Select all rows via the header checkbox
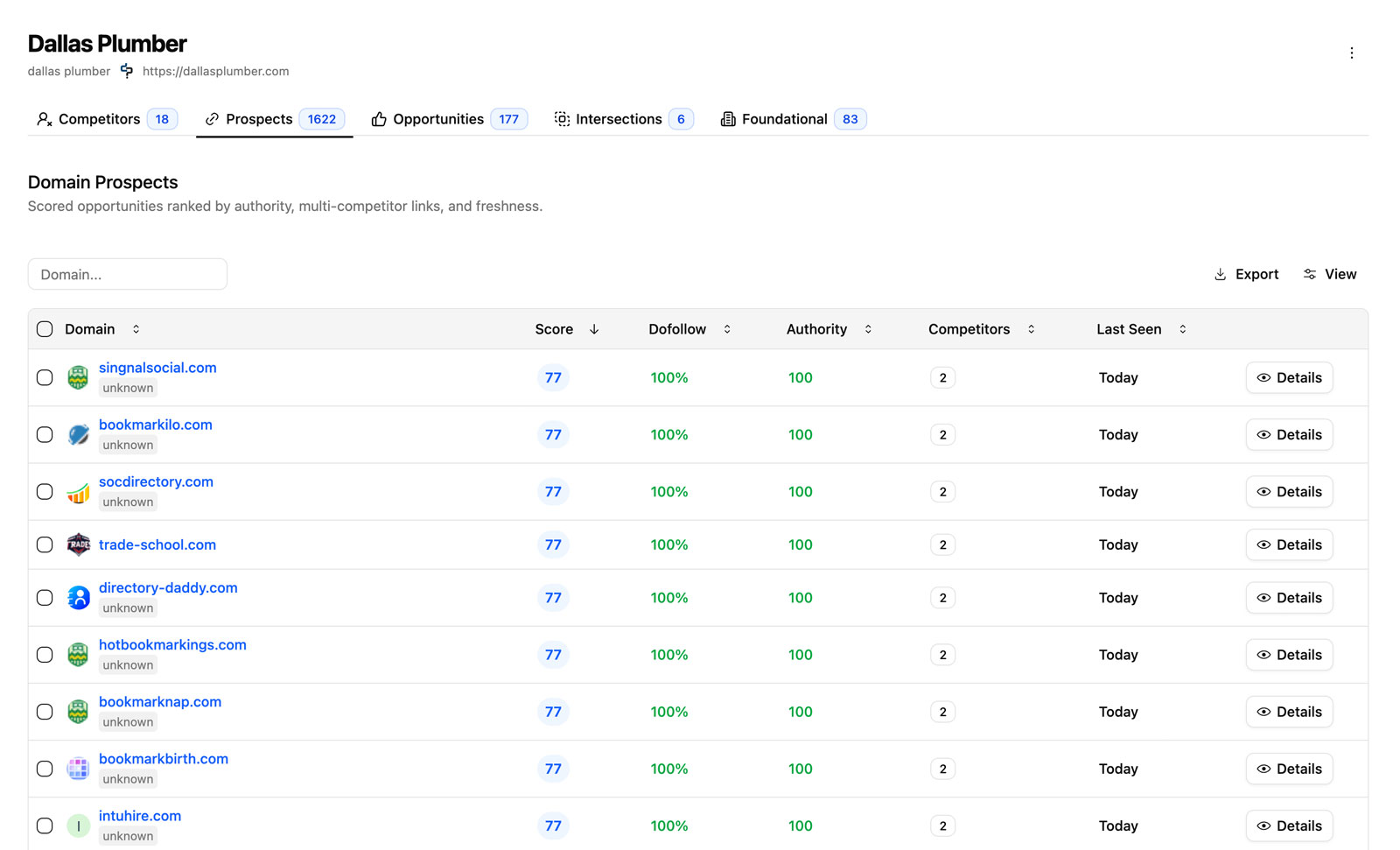 tap(45, 328)
